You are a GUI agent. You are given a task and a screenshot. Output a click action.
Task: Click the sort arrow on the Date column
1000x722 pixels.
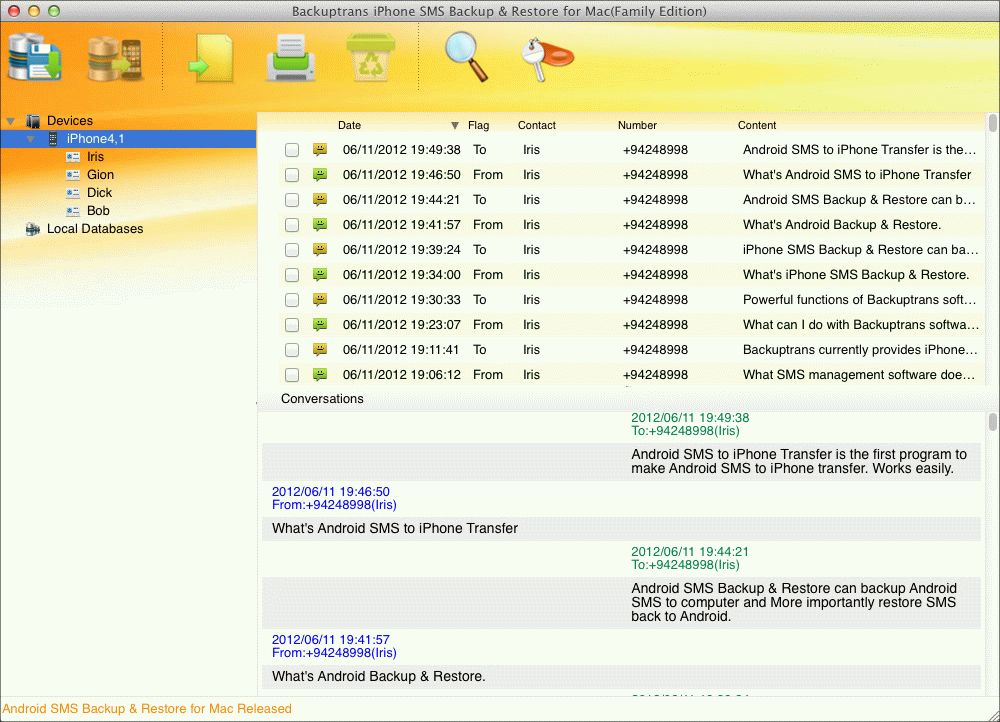tap(455, 125)
